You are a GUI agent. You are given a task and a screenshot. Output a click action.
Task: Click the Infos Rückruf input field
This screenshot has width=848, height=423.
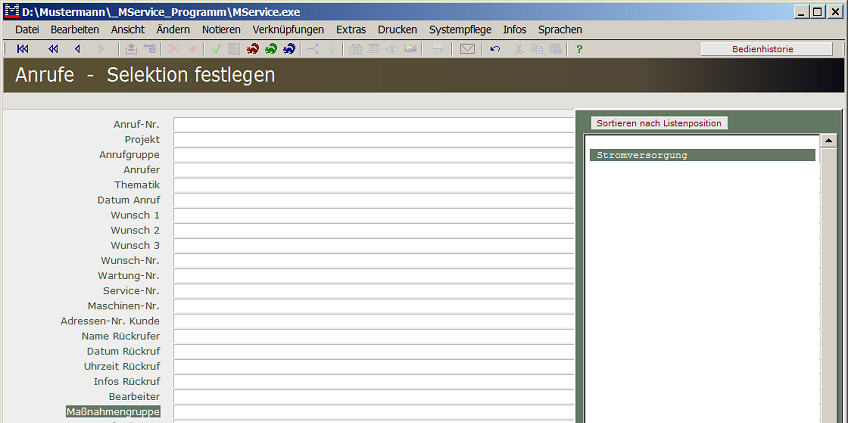374,382
